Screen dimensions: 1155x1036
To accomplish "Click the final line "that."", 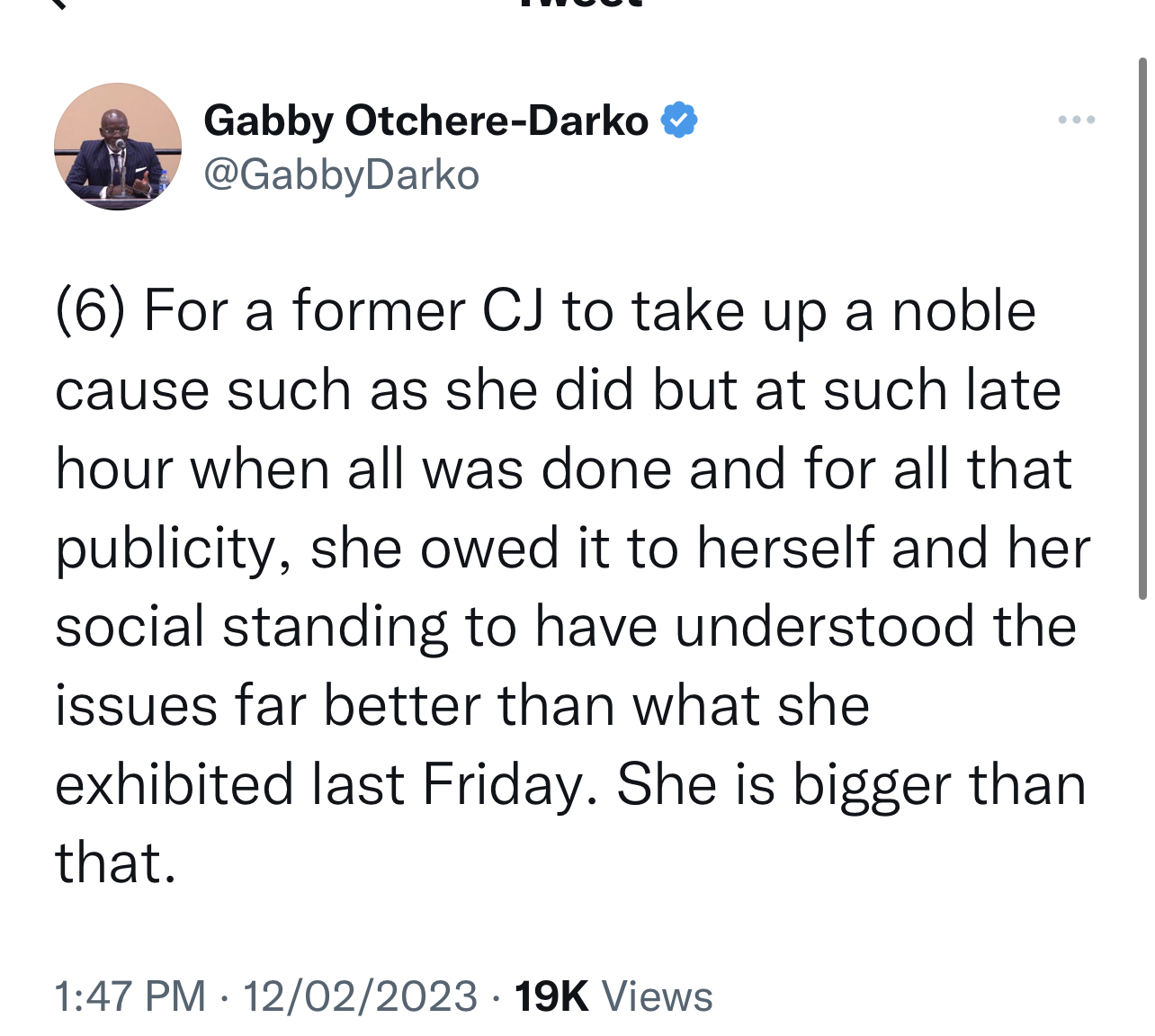I will 115,863.
